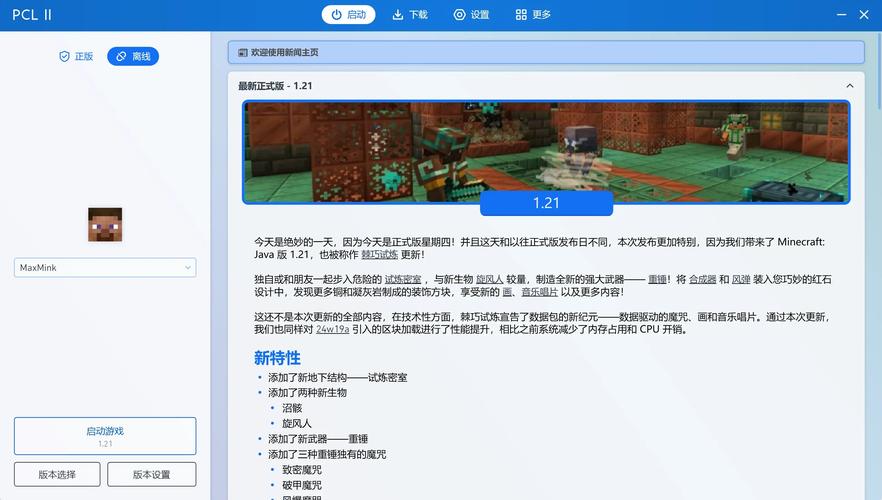Screen dimensions: 882x500
Task: Open the 重锤 link
Action: pos(657,280)
